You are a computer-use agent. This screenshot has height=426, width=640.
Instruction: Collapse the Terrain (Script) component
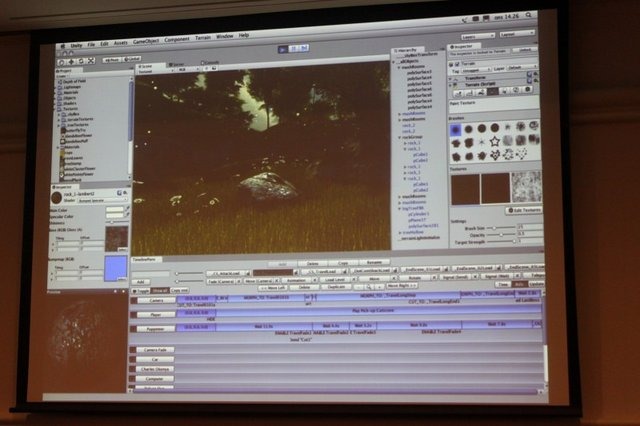pyautogui.click(x=451, y=85)
